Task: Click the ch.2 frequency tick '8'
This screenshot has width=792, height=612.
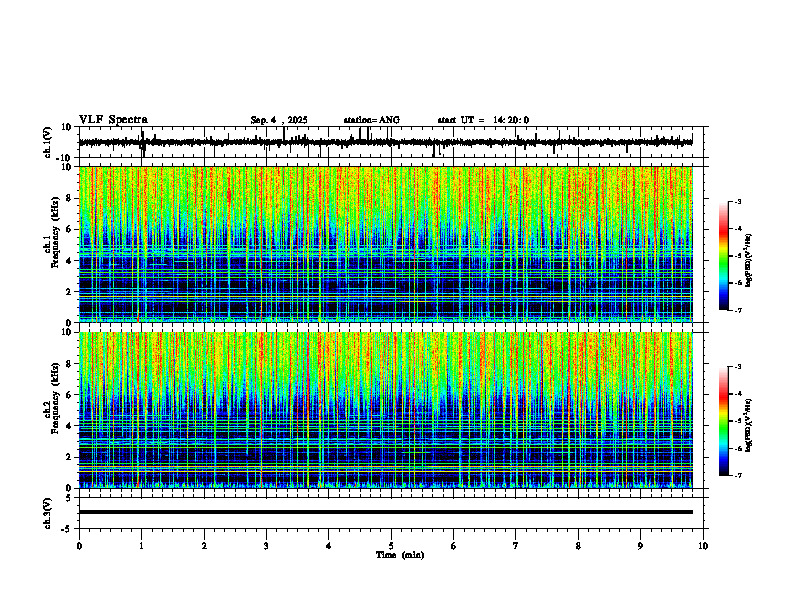Action: [x=69, y=364]
